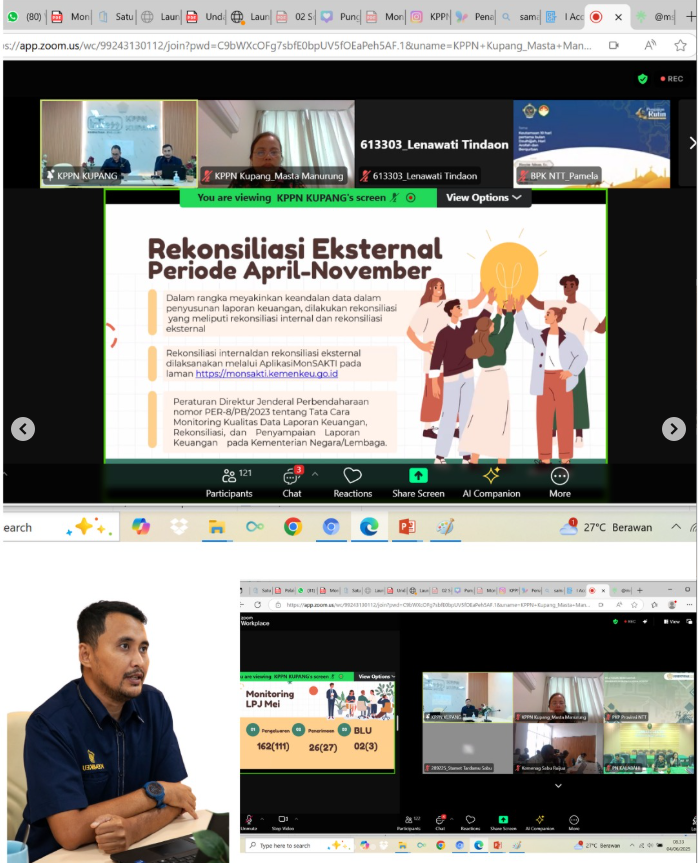Expand the chevron beside the Chat button
698x863 pixels.
(315, 474)
